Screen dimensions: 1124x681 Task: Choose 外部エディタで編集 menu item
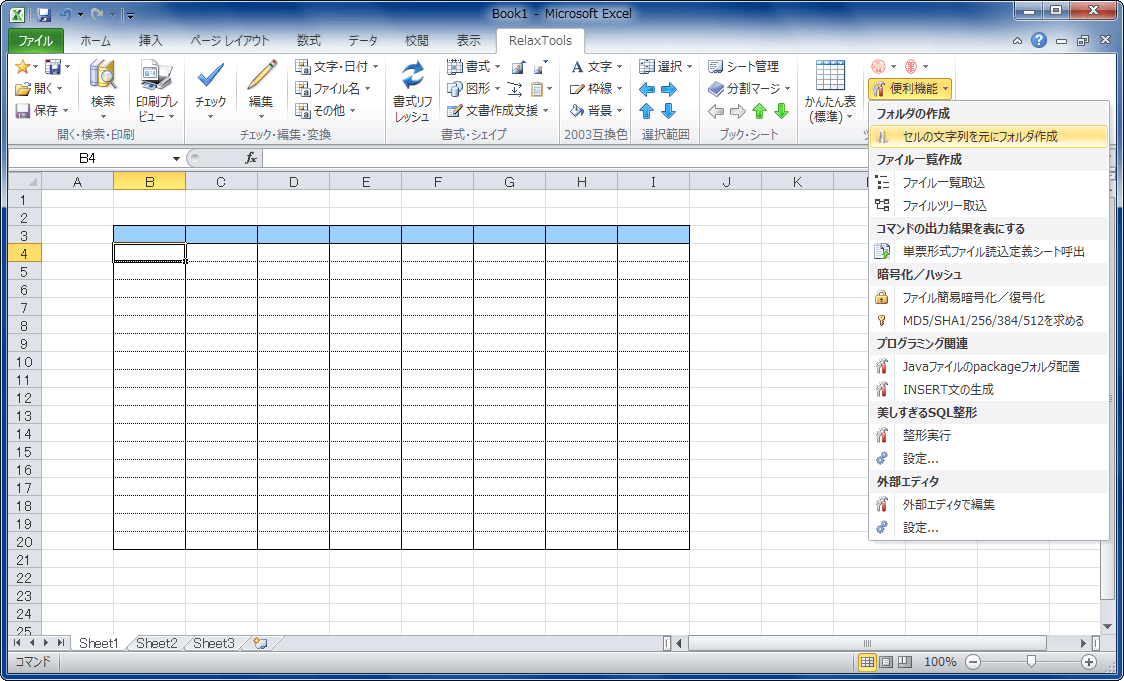pos(989,505)
